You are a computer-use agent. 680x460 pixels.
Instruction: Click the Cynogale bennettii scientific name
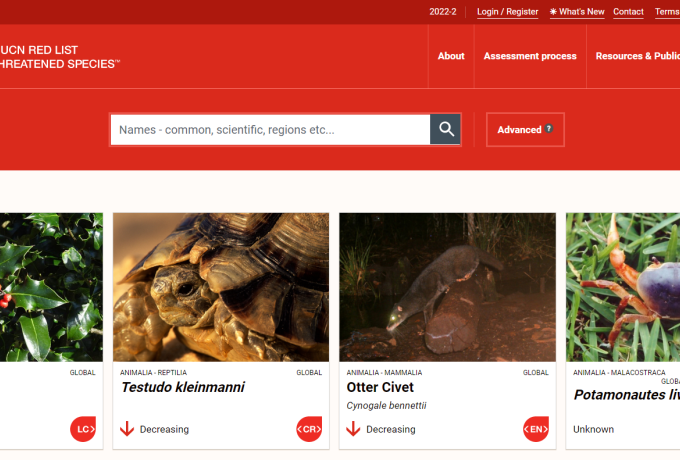click(x=386, y=406)
